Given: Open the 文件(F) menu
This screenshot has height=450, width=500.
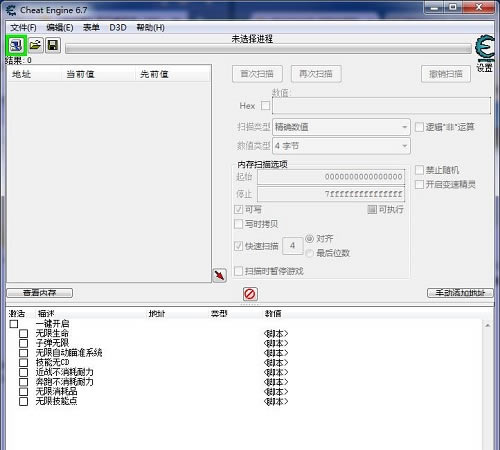Looking at the screenshot, I should click(23, 28).
